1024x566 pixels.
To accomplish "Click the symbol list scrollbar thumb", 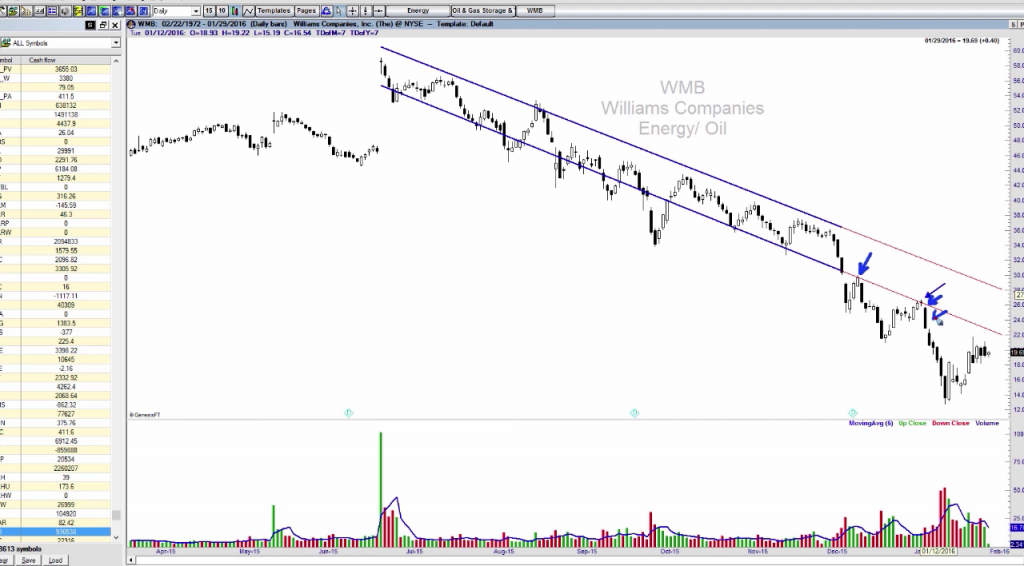I will [x=116, y=515].
